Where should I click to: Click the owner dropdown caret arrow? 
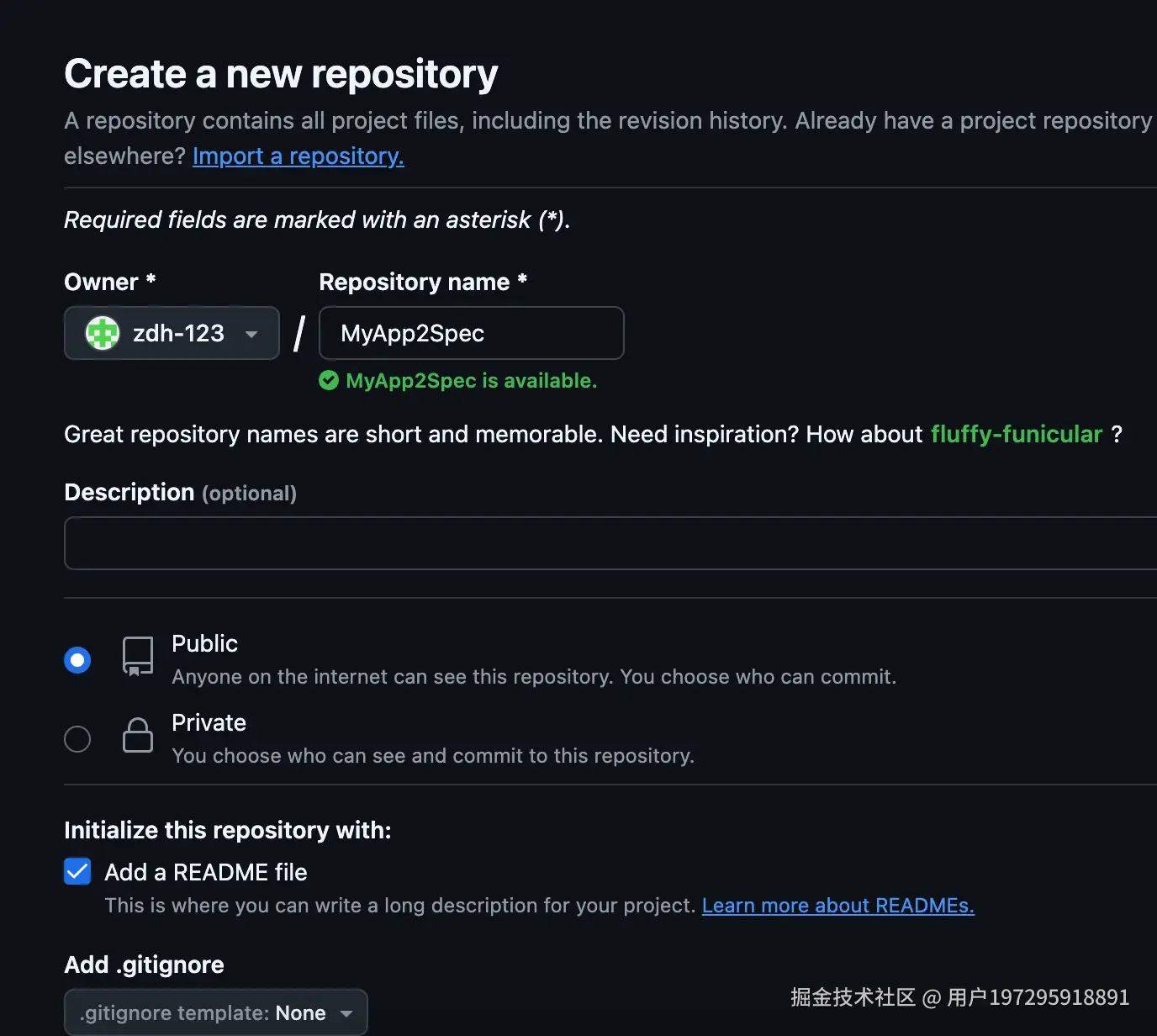tap(251, 334)
